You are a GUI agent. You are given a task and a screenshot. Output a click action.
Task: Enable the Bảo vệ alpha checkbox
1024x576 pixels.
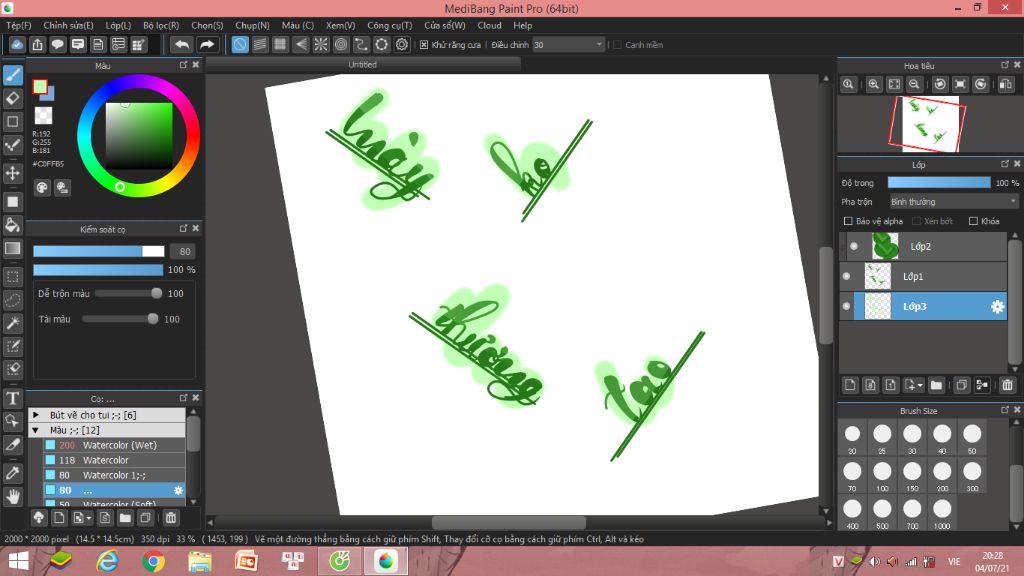click(849, 221)
